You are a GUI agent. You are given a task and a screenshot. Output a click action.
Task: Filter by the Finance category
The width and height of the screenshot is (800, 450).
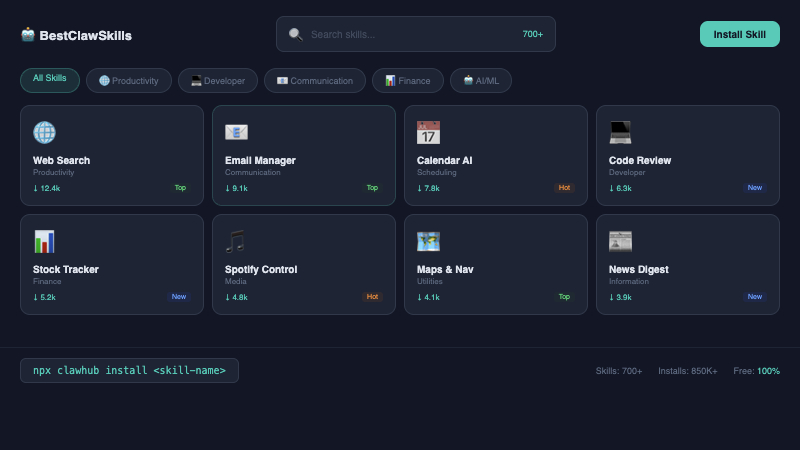408,81
